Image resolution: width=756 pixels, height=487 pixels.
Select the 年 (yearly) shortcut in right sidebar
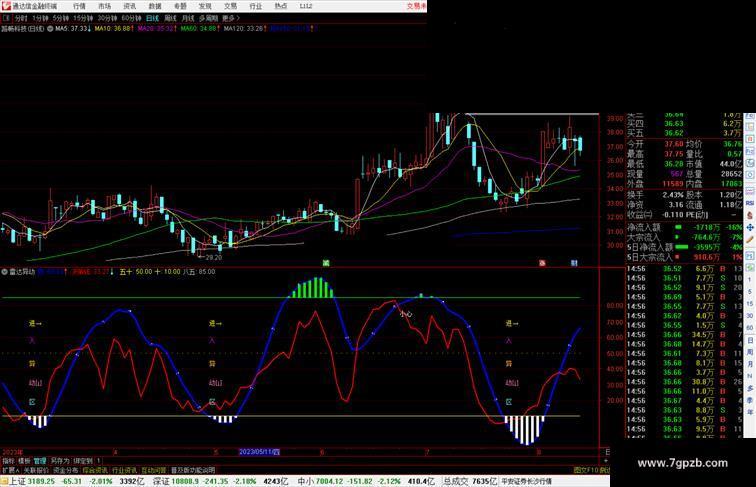tap(750, 412)
